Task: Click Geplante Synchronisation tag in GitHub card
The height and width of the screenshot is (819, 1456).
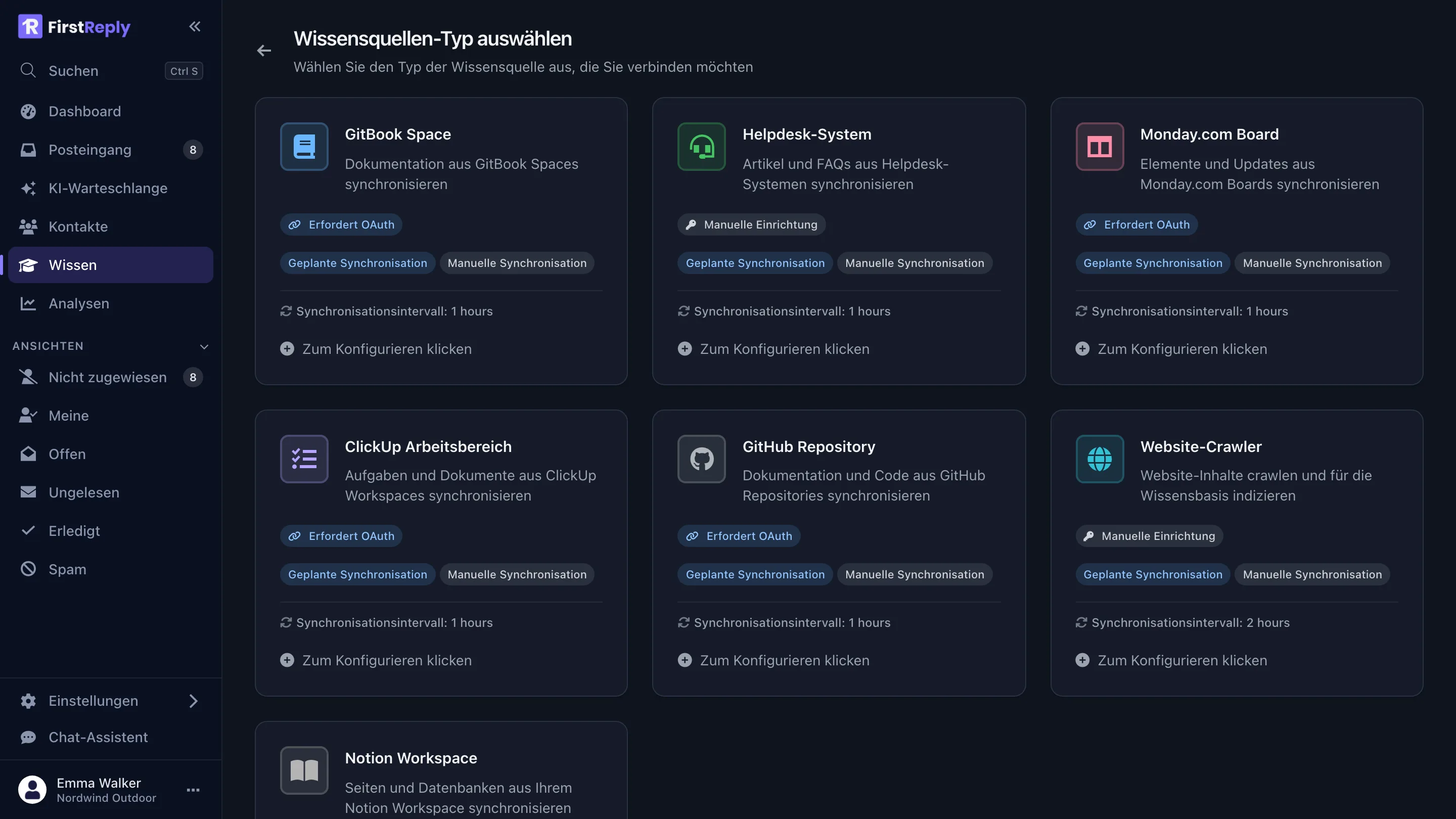Action: click(x=755, y=574)
